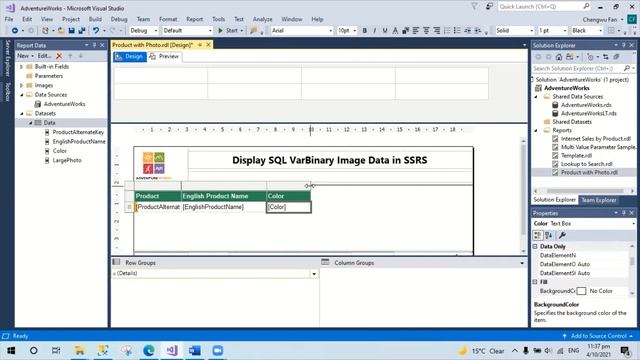The width and height of the screenshot is (640, 360).
Task: Open the Report menu
Action: [x=194, y=19]
